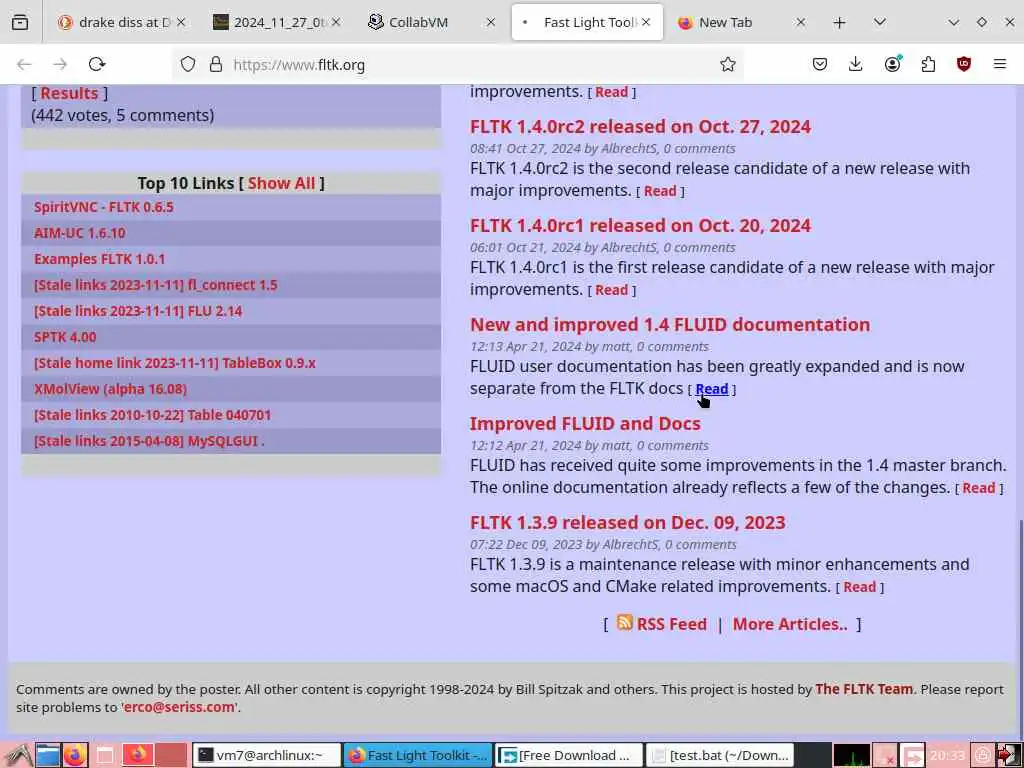The image size is (1024, 768).
Task: Open the Firefox hamburger menu
Action: (1000, 64)
